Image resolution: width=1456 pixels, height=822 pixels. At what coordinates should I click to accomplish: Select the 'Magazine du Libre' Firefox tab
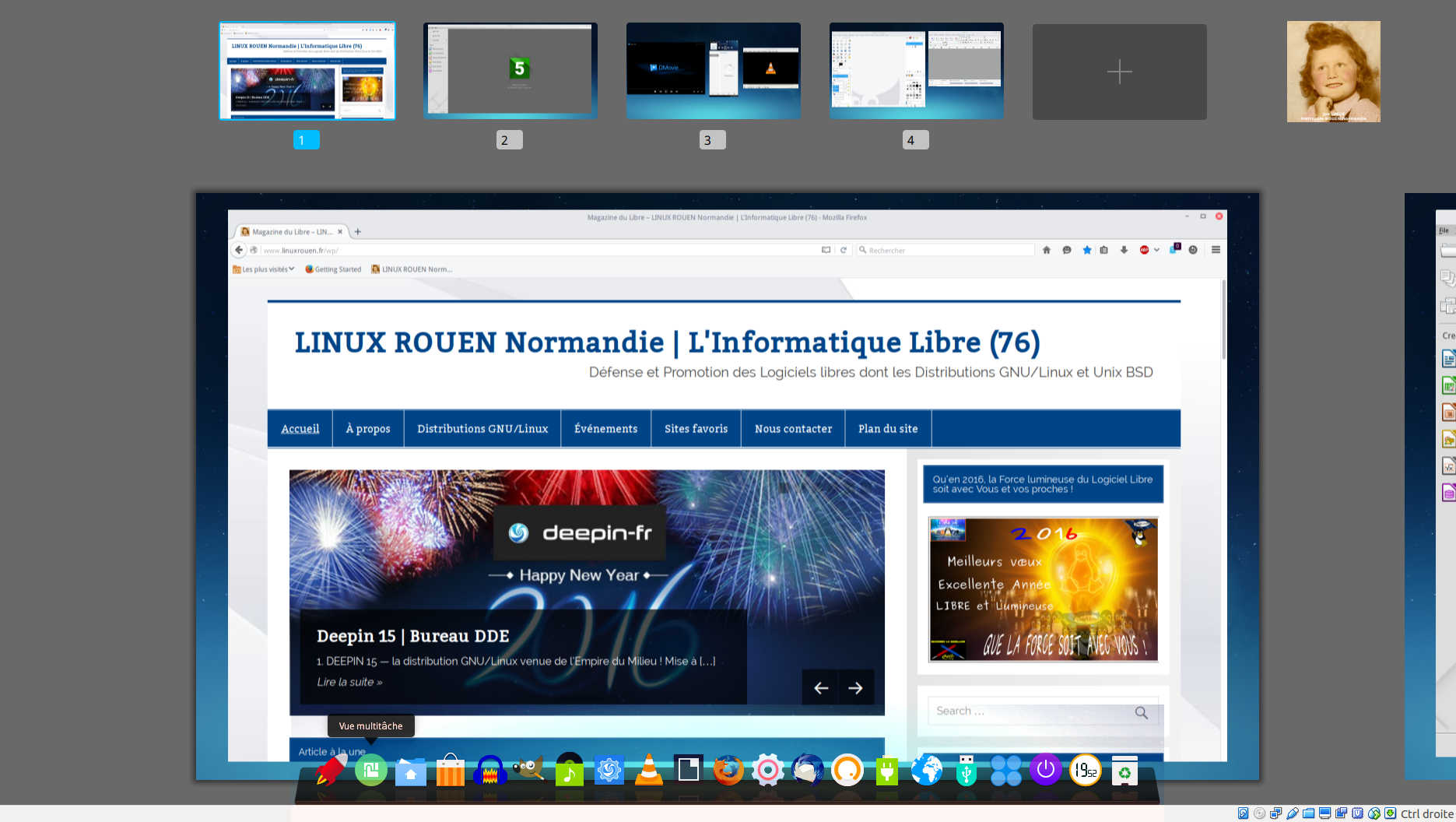click(290, 231)
